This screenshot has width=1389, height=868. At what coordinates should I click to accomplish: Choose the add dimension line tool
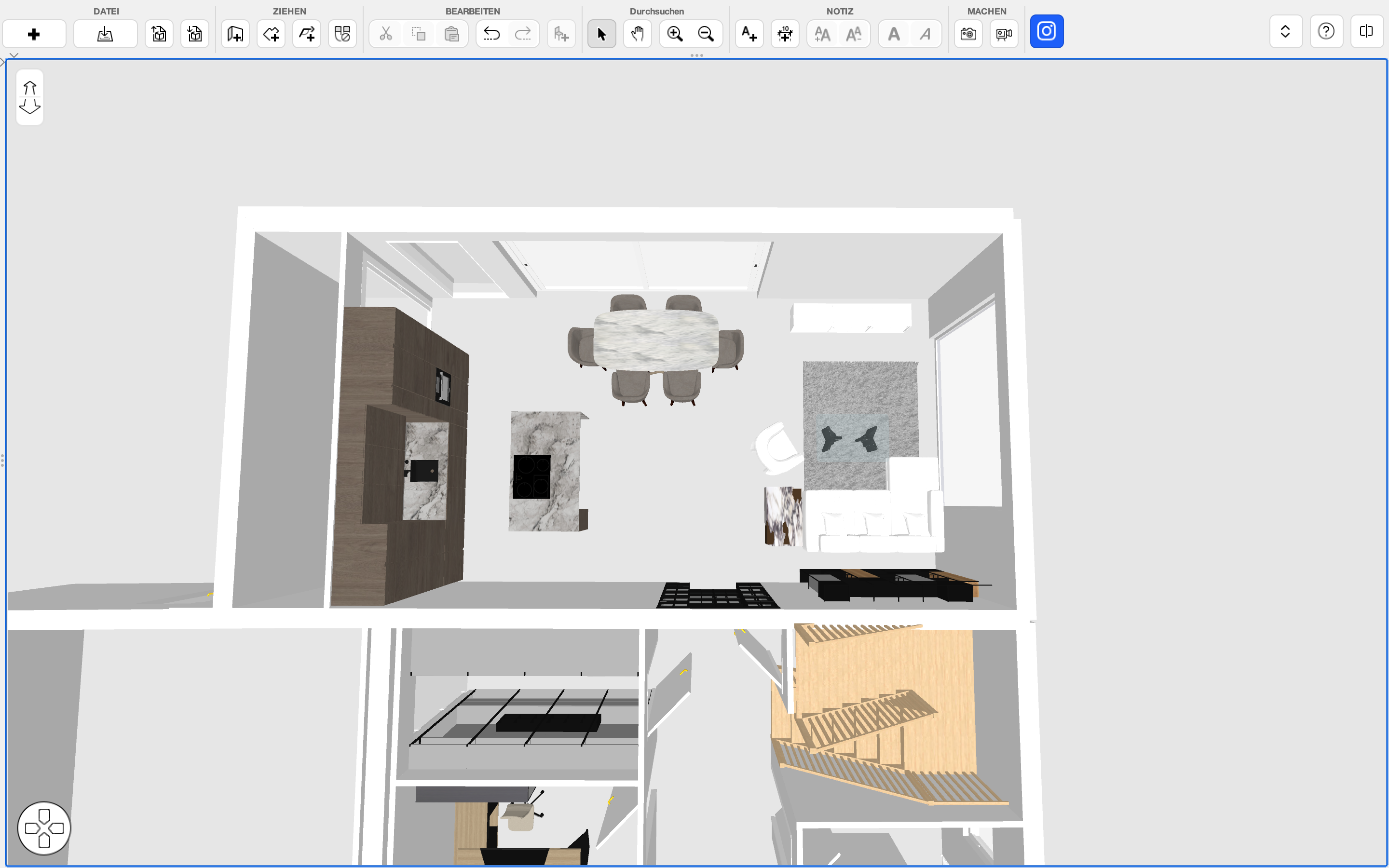[785, 34]
